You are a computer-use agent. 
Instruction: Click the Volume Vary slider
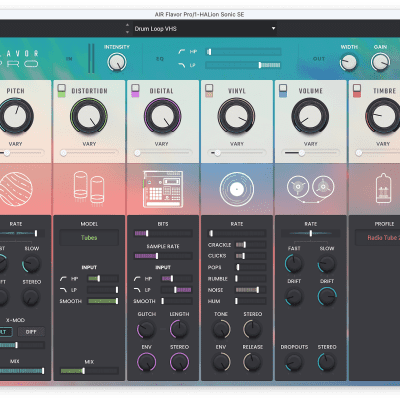[310, 153]
